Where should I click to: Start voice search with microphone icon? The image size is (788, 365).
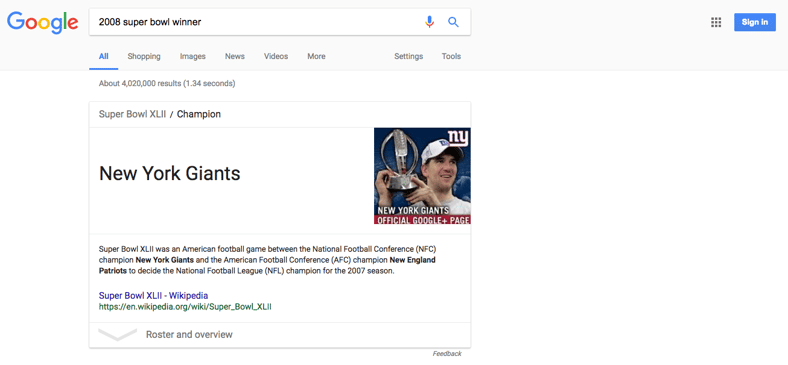tap(429, 22)
